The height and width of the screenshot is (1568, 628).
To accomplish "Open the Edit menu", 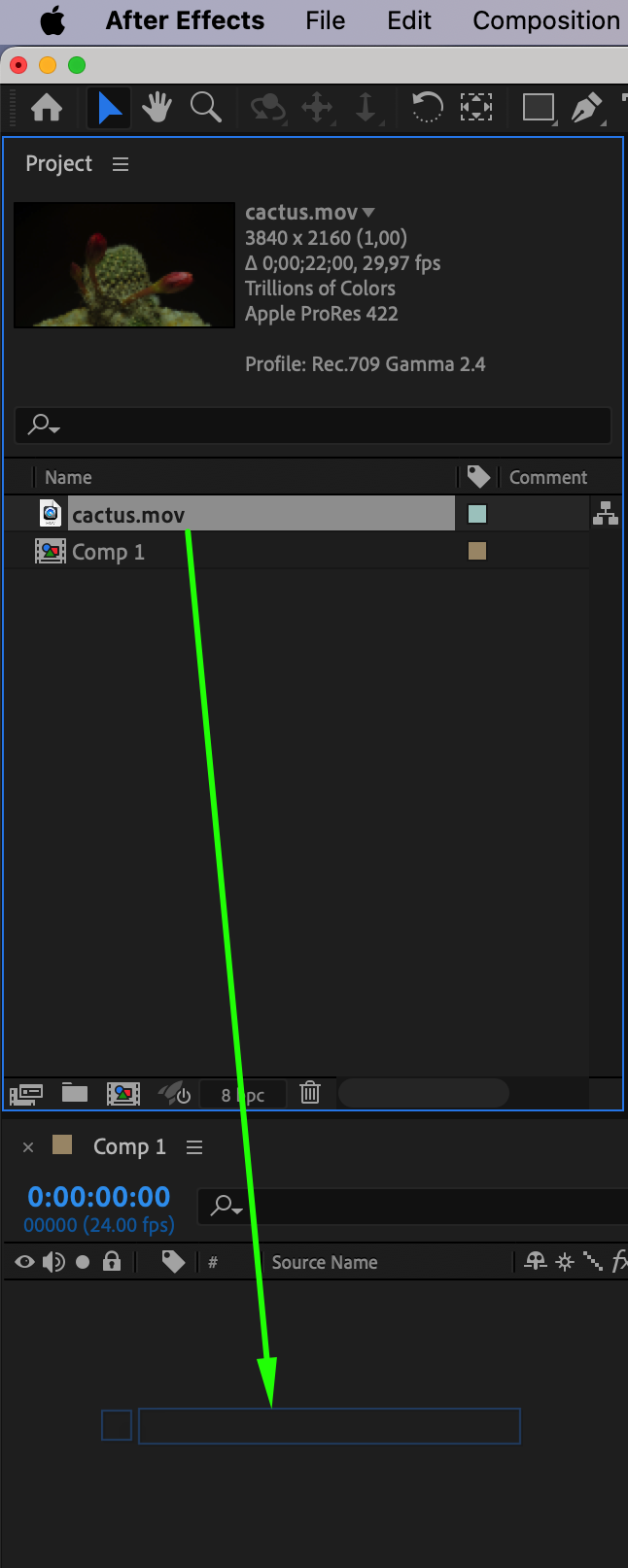I will pyautogui.click(x=408, y=20).
